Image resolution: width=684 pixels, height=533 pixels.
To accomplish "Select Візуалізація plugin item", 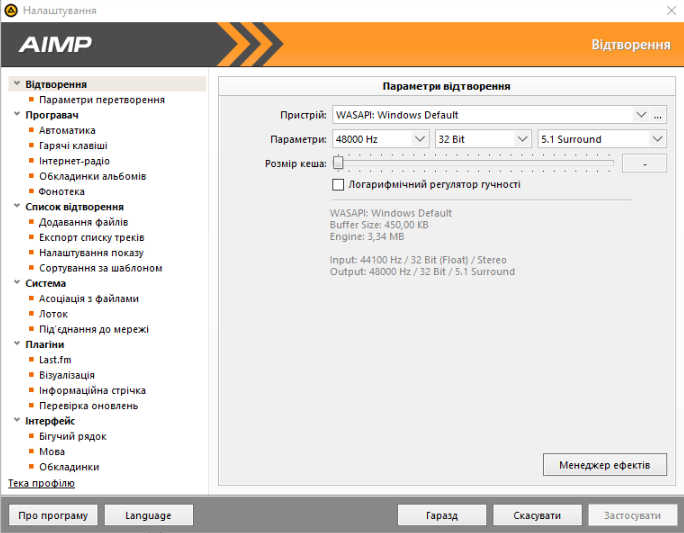I will [67, 375].
